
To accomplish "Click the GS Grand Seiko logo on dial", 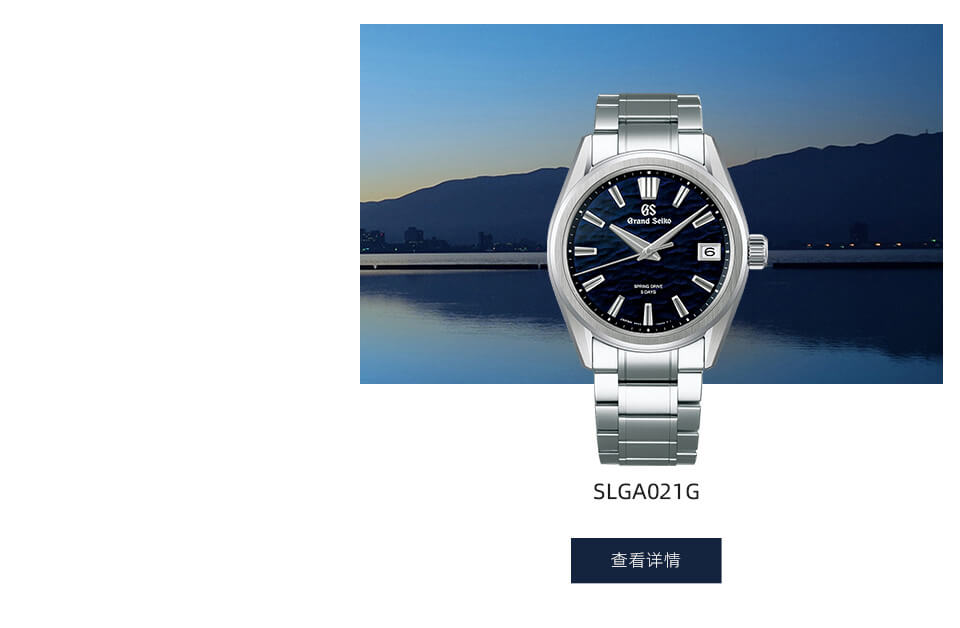I will pos(648,214).
